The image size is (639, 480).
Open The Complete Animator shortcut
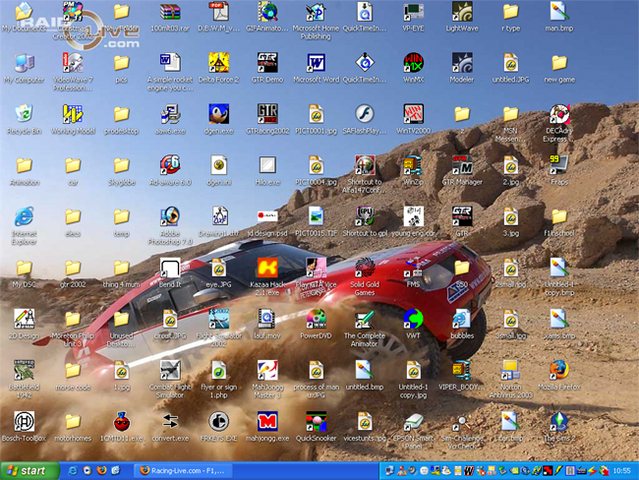coord(365,319)
